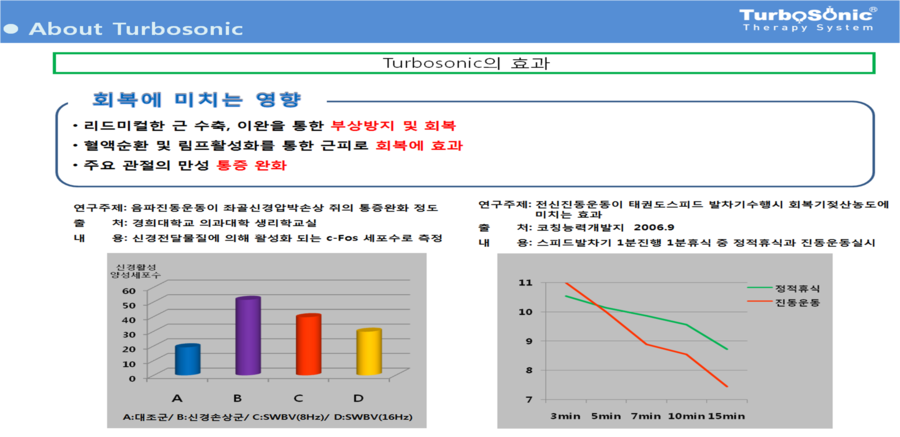Click the 'Turbosonic의 효과' green title box
The width and height of the screenshot is (900, 437).
(464, 63)
